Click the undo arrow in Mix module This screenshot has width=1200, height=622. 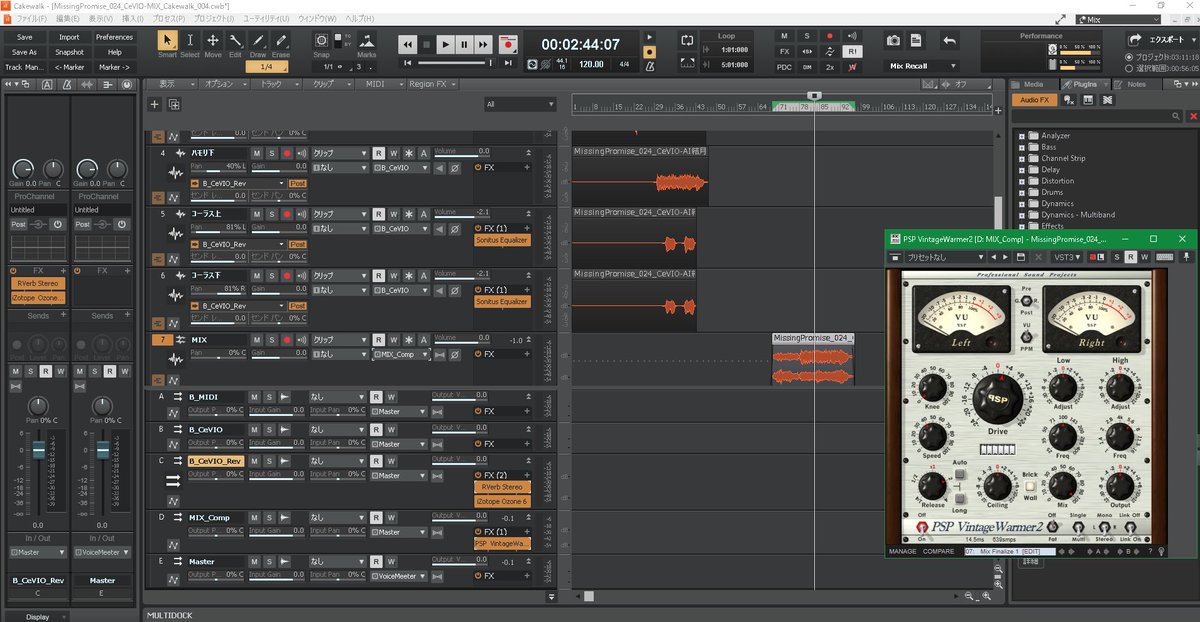point(949,40)
